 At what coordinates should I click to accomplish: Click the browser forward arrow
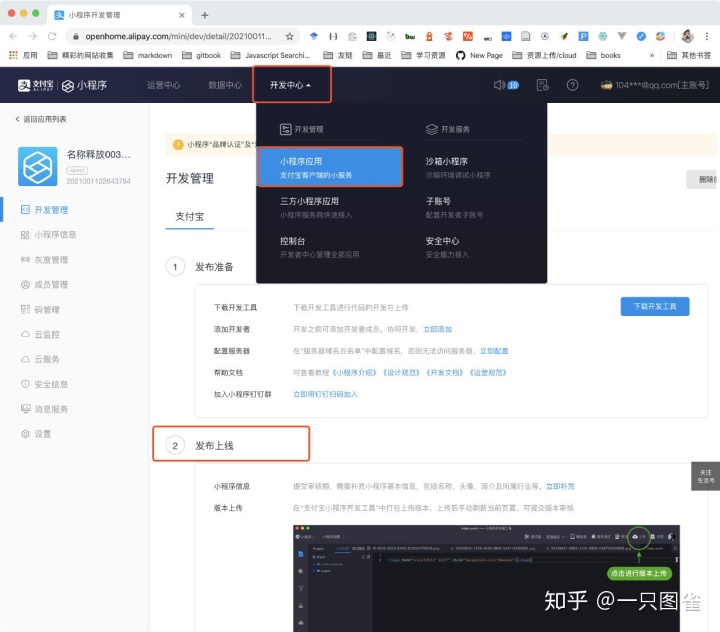click(33, 36)
